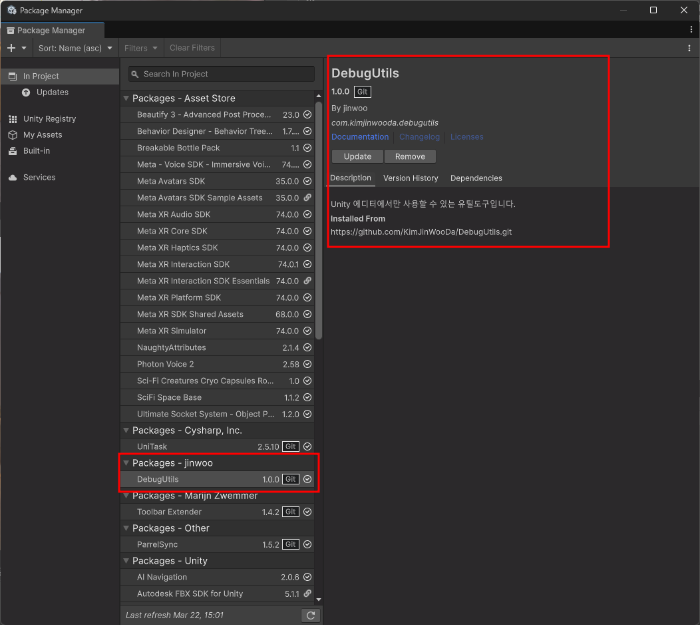The image size is (700, 625).
Task: Select Meta - Voice SDK package row
Action: tap(217, 164)
